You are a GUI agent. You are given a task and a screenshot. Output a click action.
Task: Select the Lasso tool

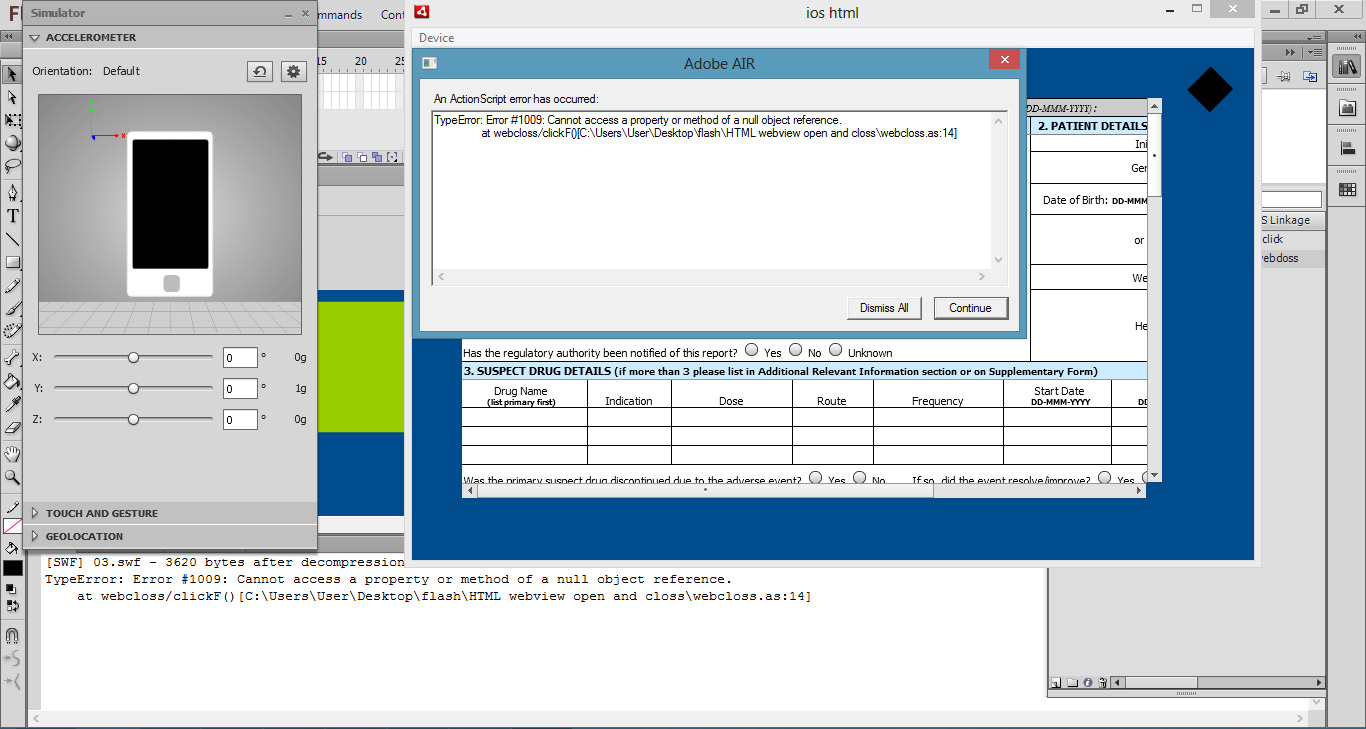[12, 166]
